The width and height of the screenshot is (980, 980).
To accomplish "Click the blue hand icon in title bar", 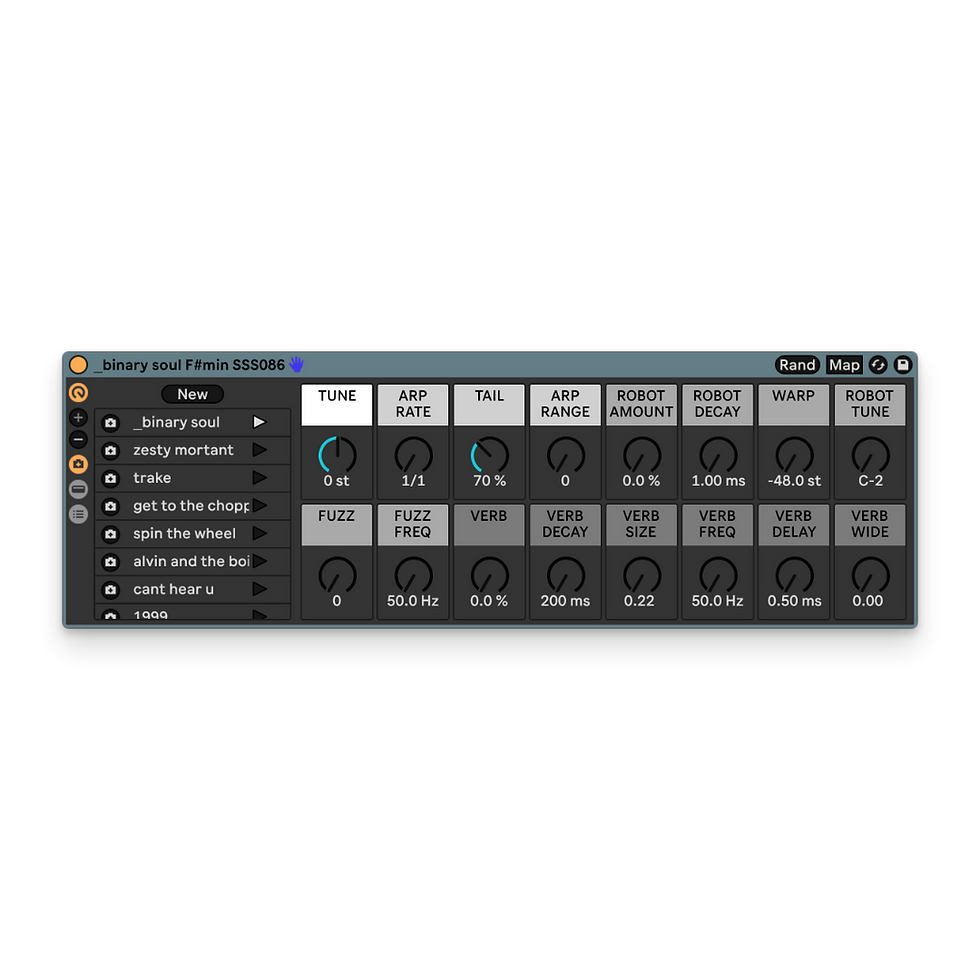I will point(297,364).
